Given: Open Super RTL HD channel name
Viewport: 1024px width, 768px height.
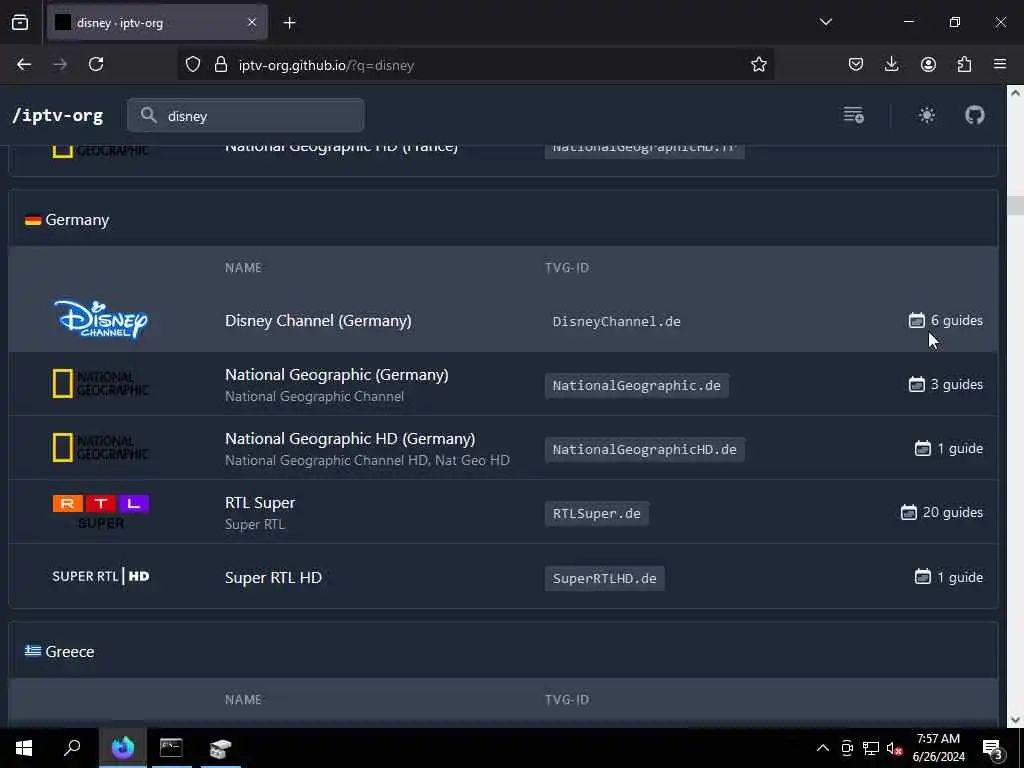Looking at the screenshot, I should 273,578.
